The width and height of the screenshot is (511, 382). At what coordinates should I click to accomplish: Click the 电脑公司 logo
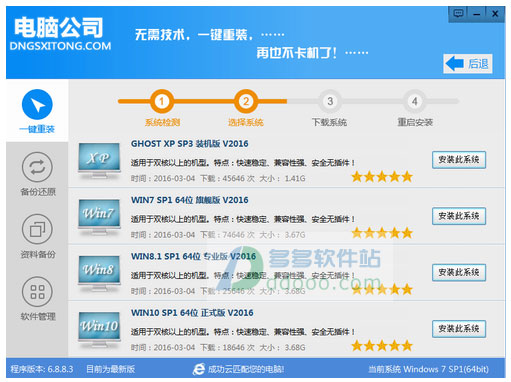tap(59, 28)
